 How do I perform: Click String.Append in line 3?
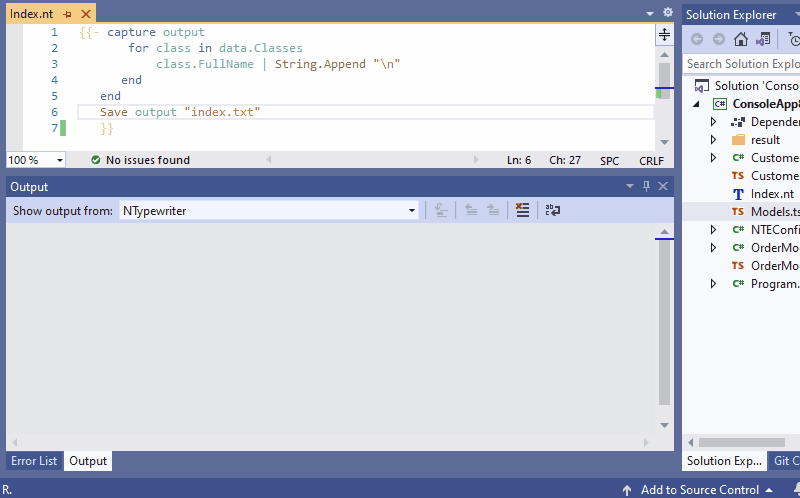tap(320, 64)
